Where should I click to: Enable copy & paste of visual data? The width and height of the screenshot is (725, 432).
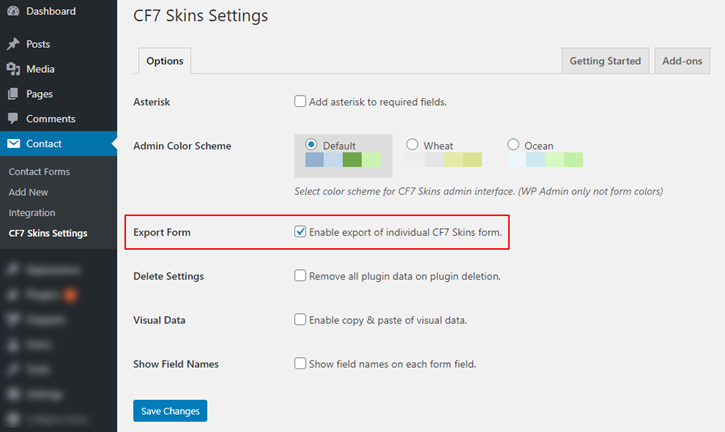coord(300,320)
